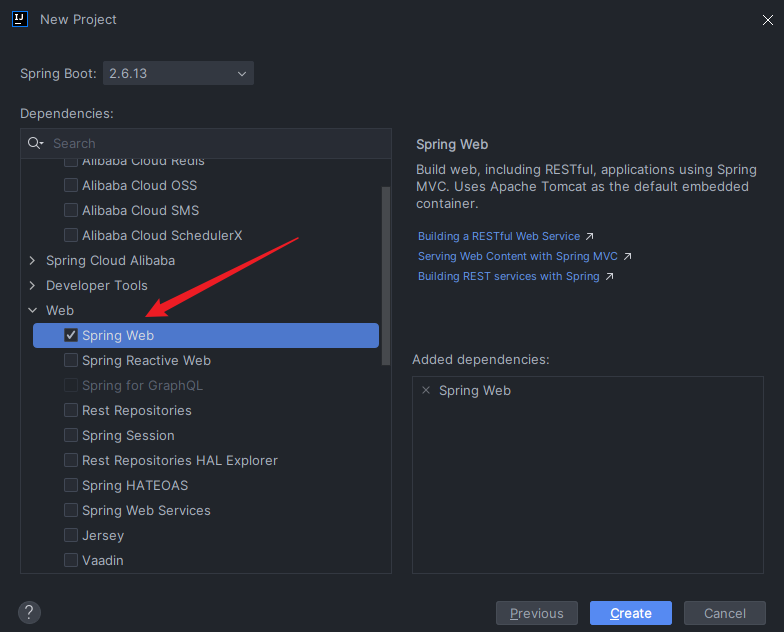Click external link arrow beside Building a RESTful Web Service
Viewport: 784px width, 632px height.
(x=590, y=236)
